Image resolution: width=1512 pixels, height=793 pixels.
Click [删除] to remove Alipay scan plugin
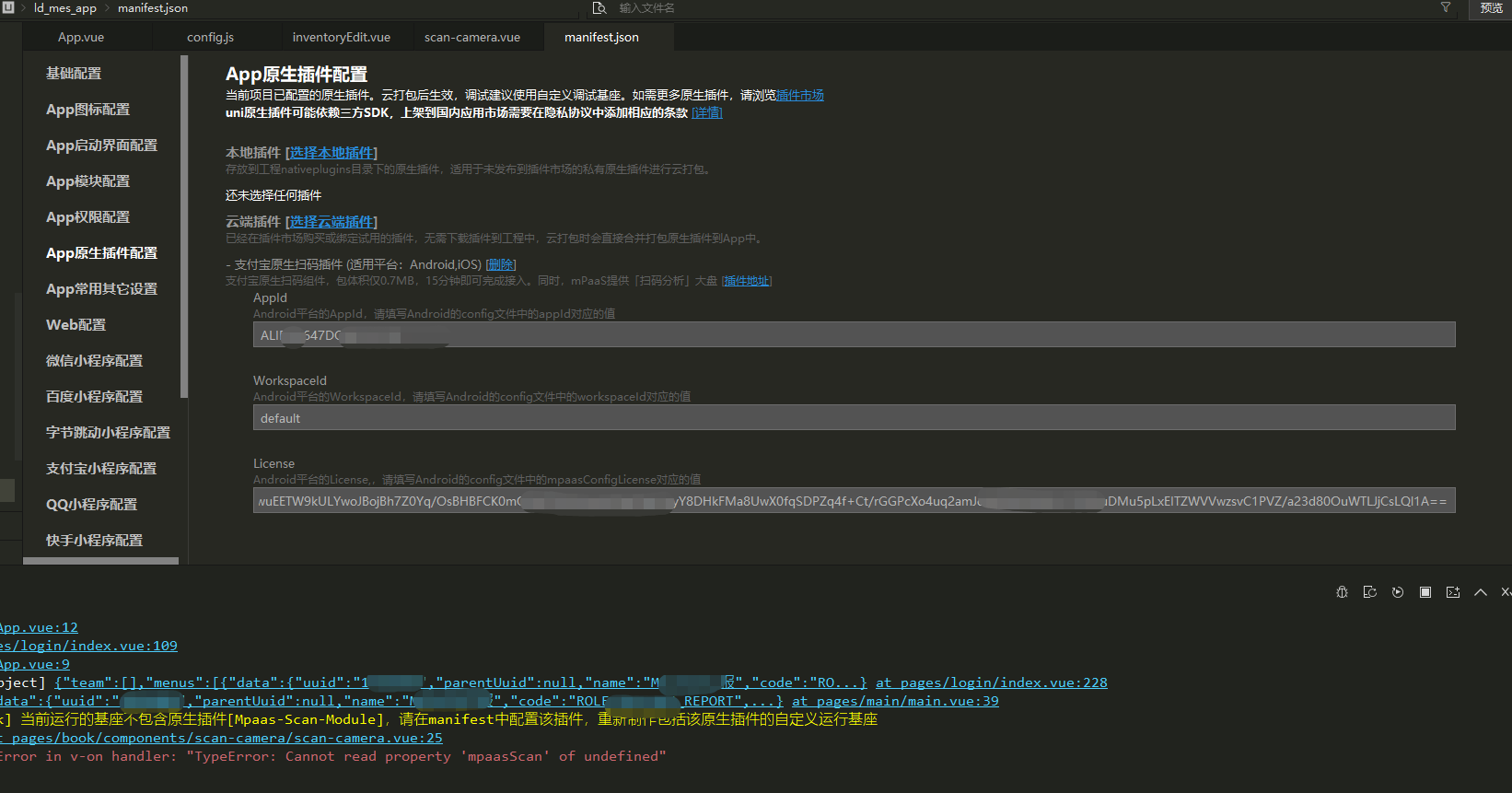pyautogui.click(x=501, y=264)
